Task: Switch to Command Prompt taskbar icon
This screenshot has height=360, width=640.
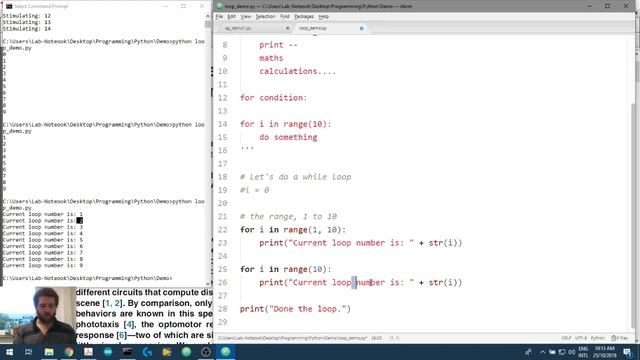Action: click(x=127, y=352)
